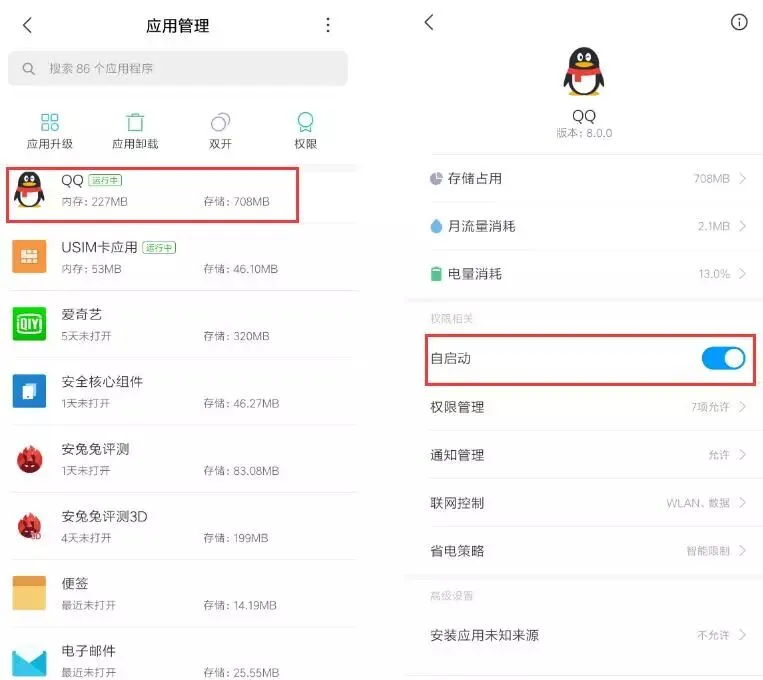Open the 权限管理 entry
Image resolution: width=763 pixels, height=680 pixels.
coord(588,407)
